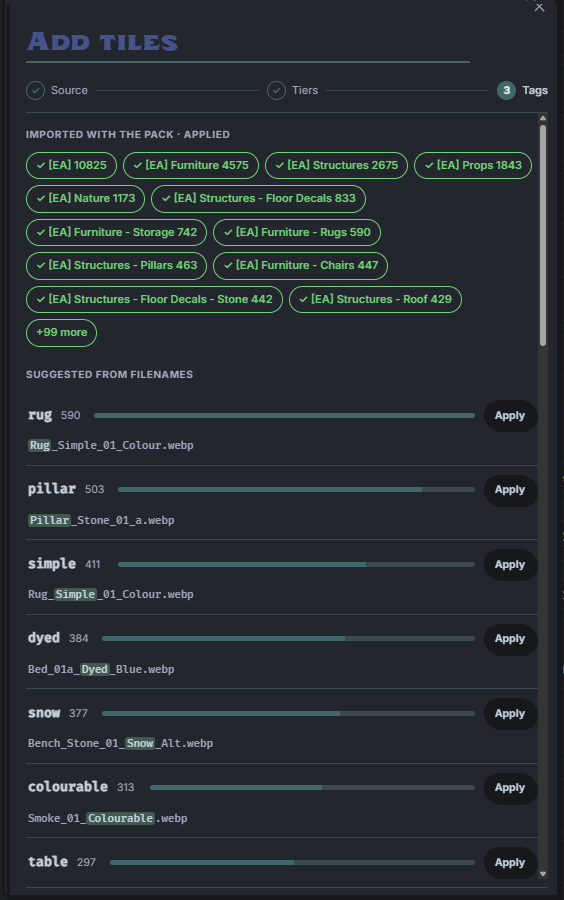Toggle [EA] Structures - Floor Decals 833 tag
The image size is (564, 900).
(x=258, y=199)
